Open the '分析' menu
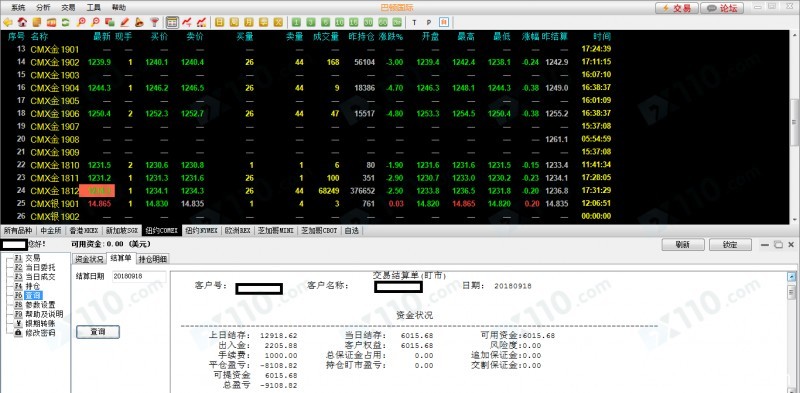 pyautogui.click(x=43, y=8)
